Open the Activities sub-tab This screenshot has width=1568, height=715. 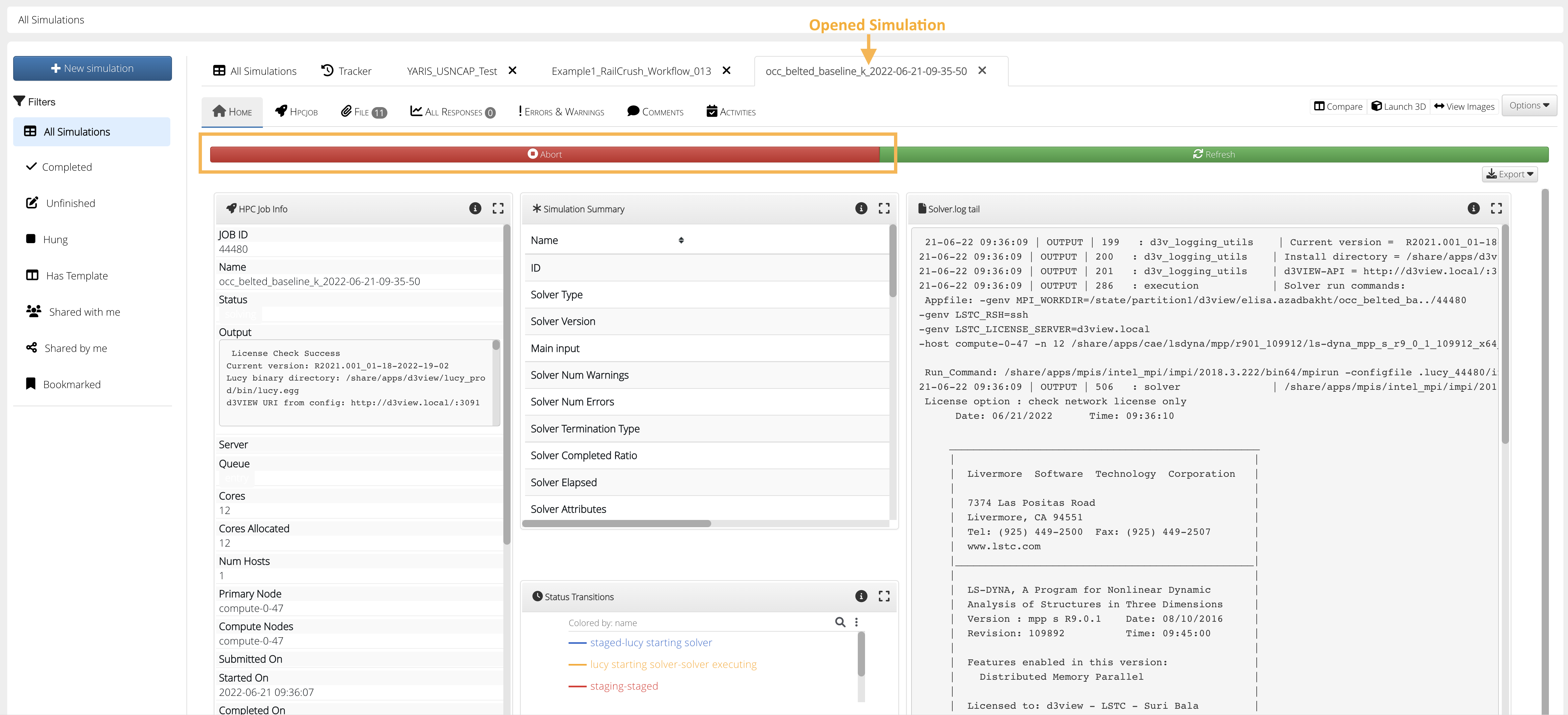(x=731, y=111)
